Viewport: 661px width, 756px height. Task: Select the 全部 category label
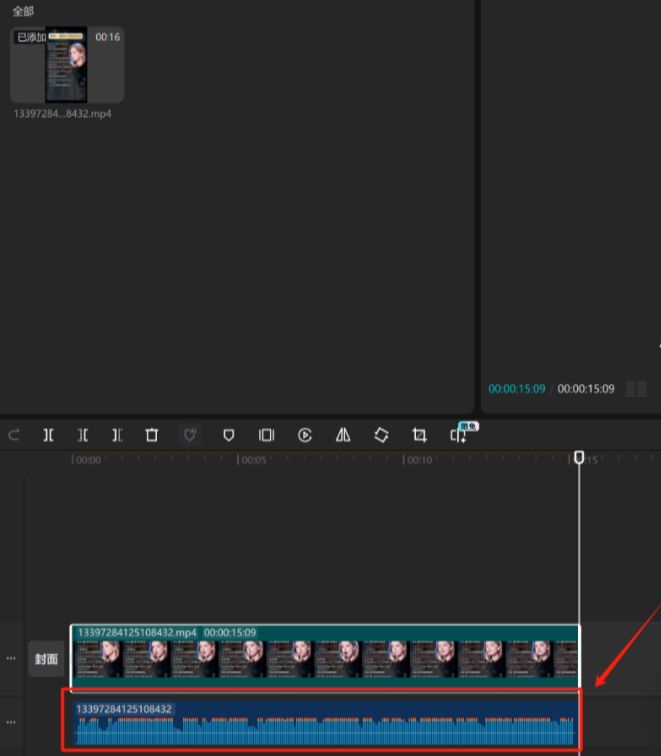23,11
